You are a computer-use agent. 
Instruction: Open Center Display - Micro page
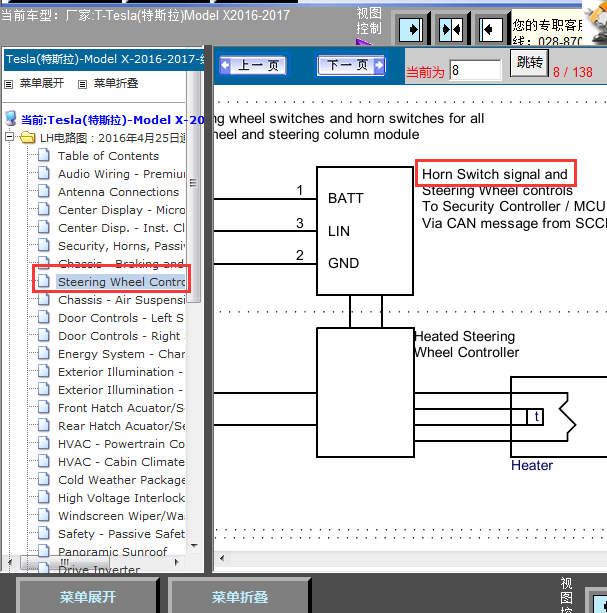(122, 210)
